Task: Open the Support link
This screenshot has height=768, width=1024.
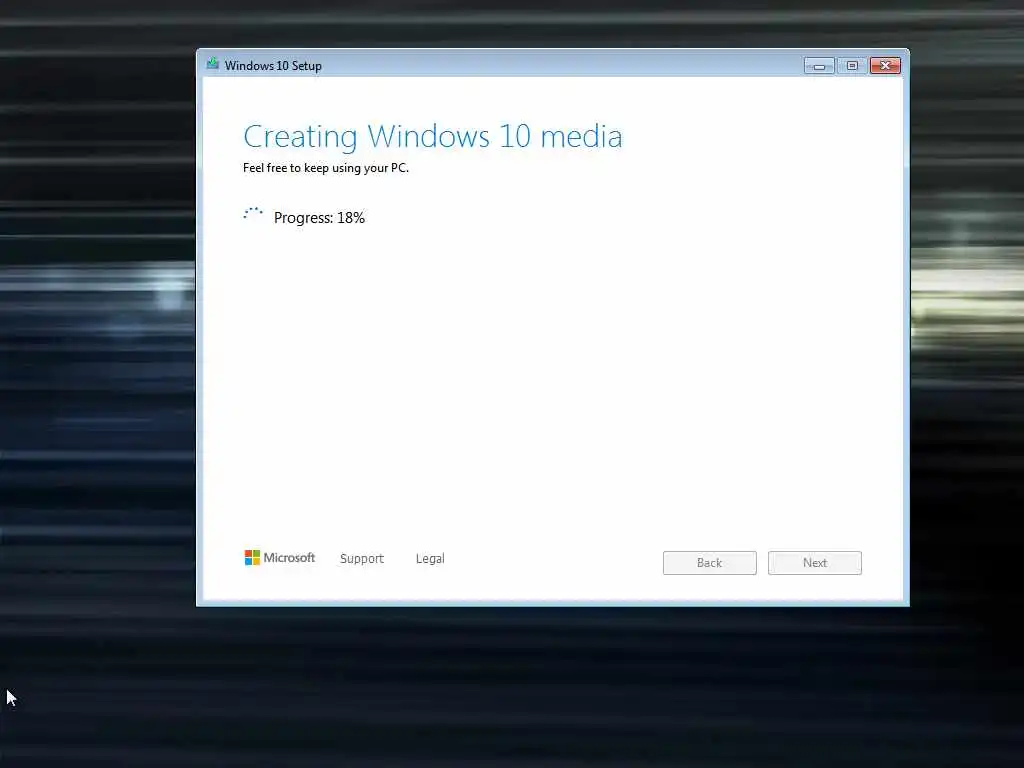Action: pos(362,559)
